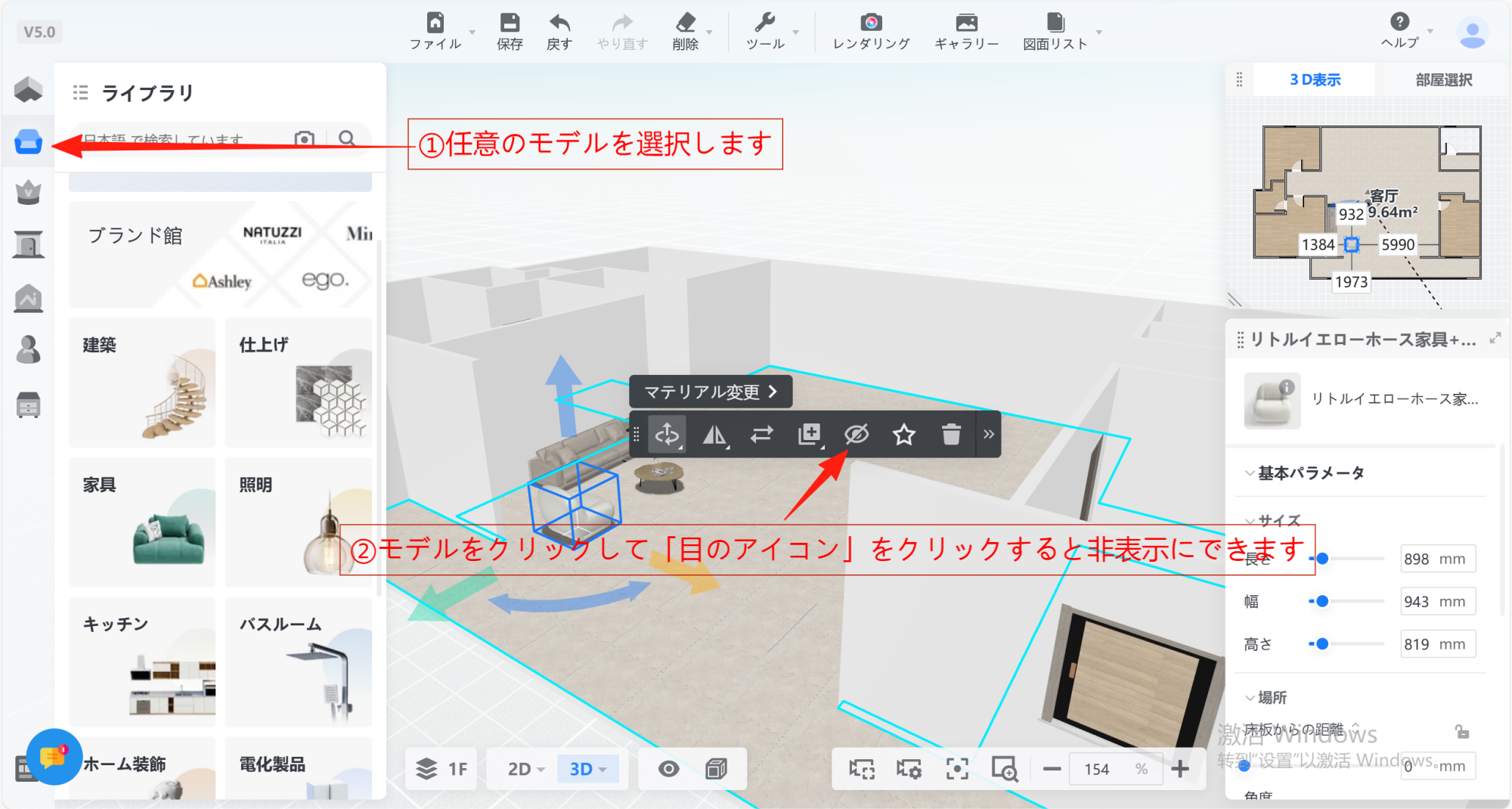Open the ヘルプ menu

pyautogui.click(x=1399, y=30)
